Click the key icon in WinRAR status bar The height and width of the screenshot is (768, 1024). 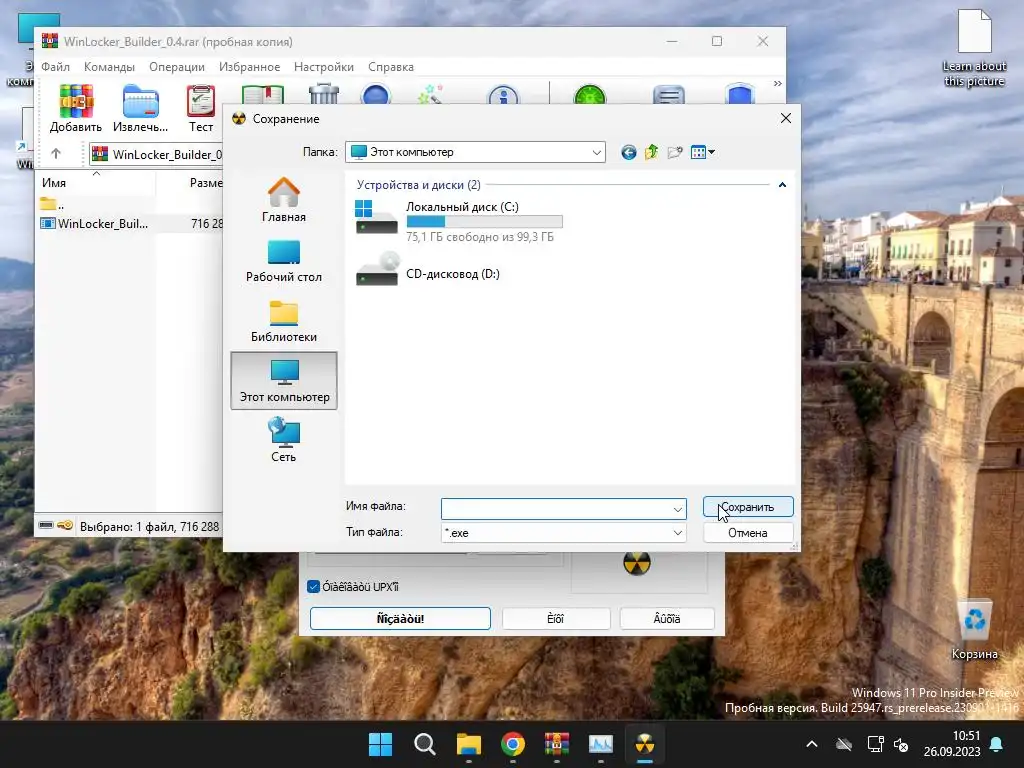65,525
